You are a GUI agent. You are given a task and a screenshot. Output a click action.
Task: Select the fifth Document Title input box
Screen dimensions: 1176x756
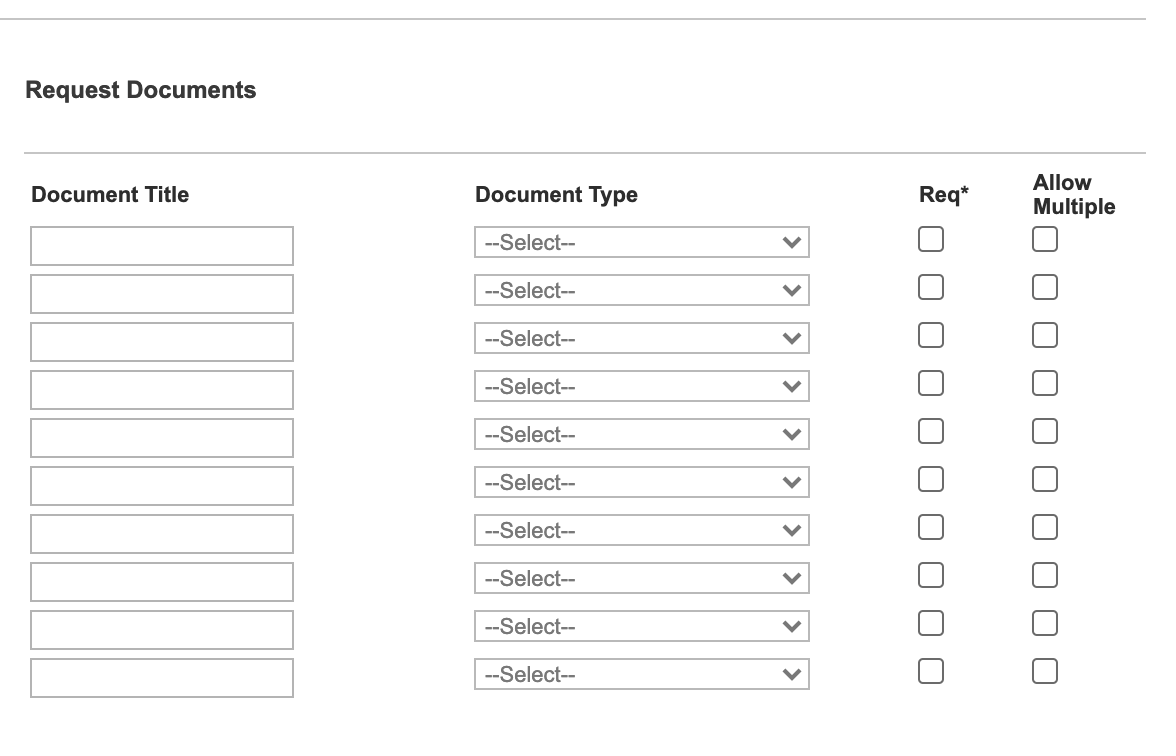162,438
